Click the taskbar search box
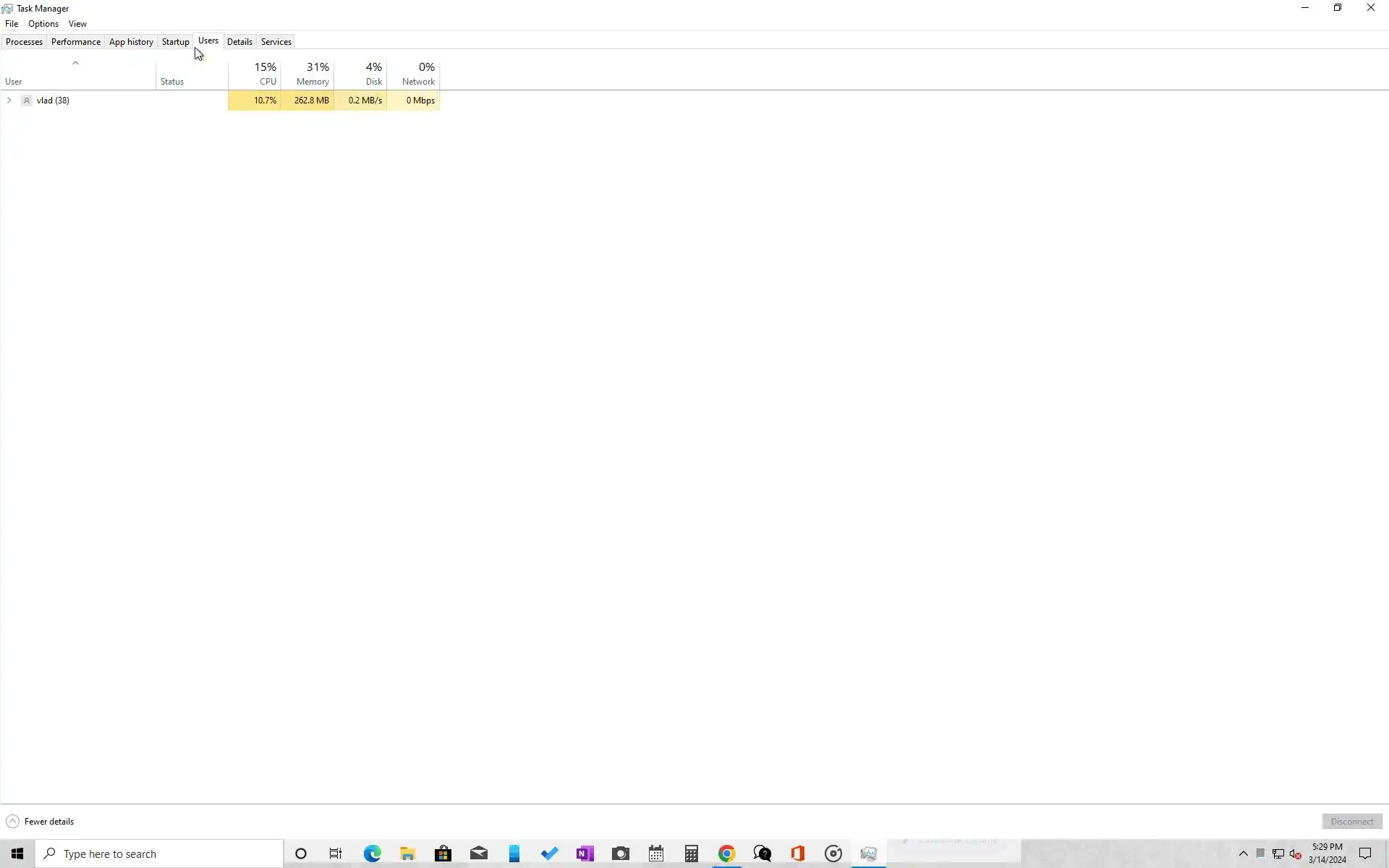 (x=159, y=854)
